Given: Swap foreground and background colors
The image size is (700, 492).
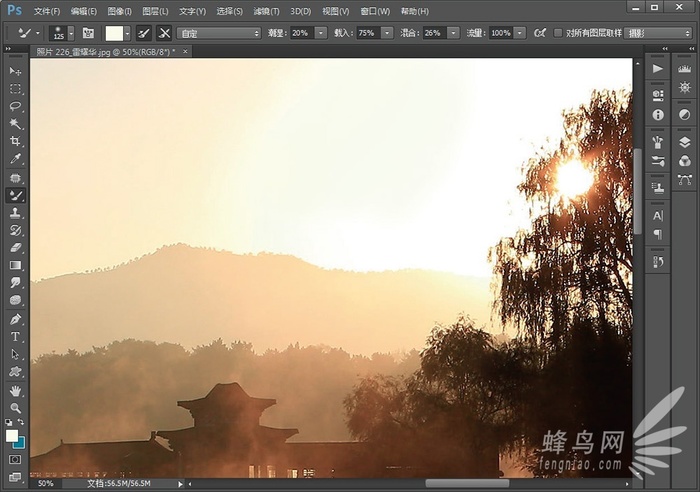Looking at the screenshot, I should (x=21, y=422).
